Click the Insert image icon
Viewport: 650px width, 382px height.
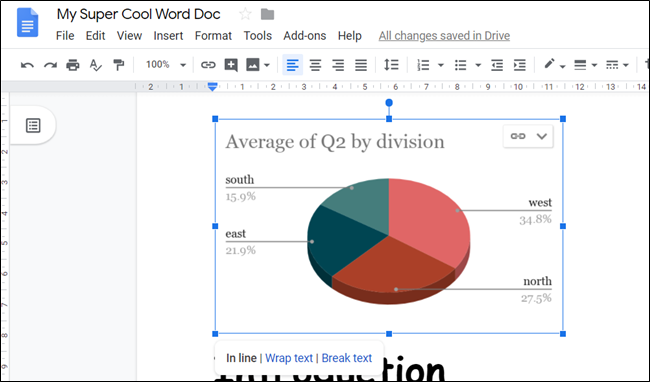point(253,65)
